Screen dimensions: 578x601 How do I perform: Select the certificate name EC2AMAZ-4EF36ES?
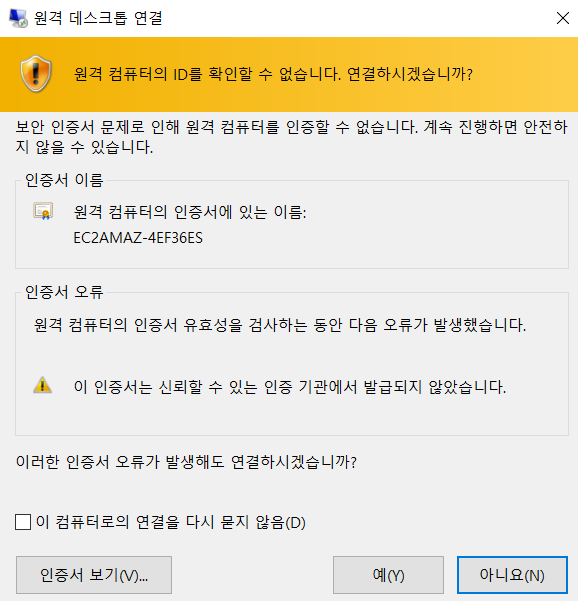click(x=138, y=238)
